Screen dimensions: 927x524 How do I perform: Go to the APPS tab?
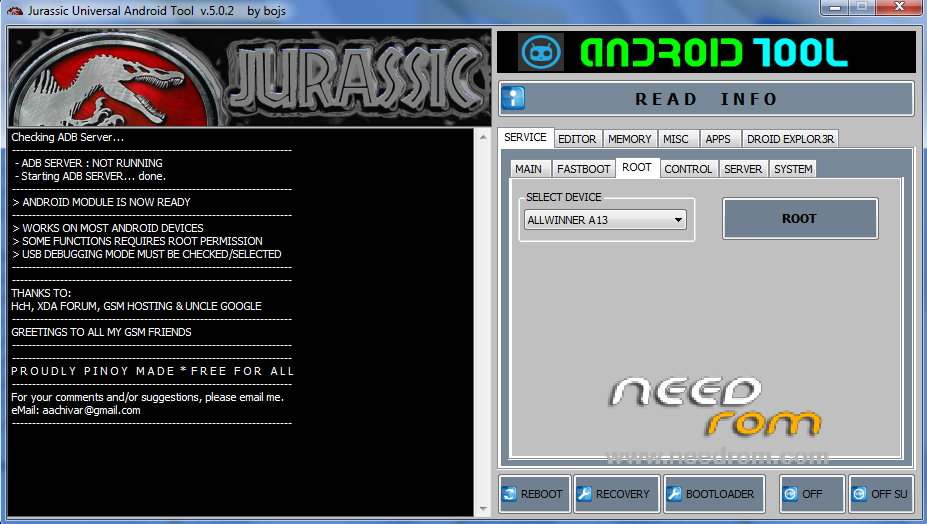717,139
